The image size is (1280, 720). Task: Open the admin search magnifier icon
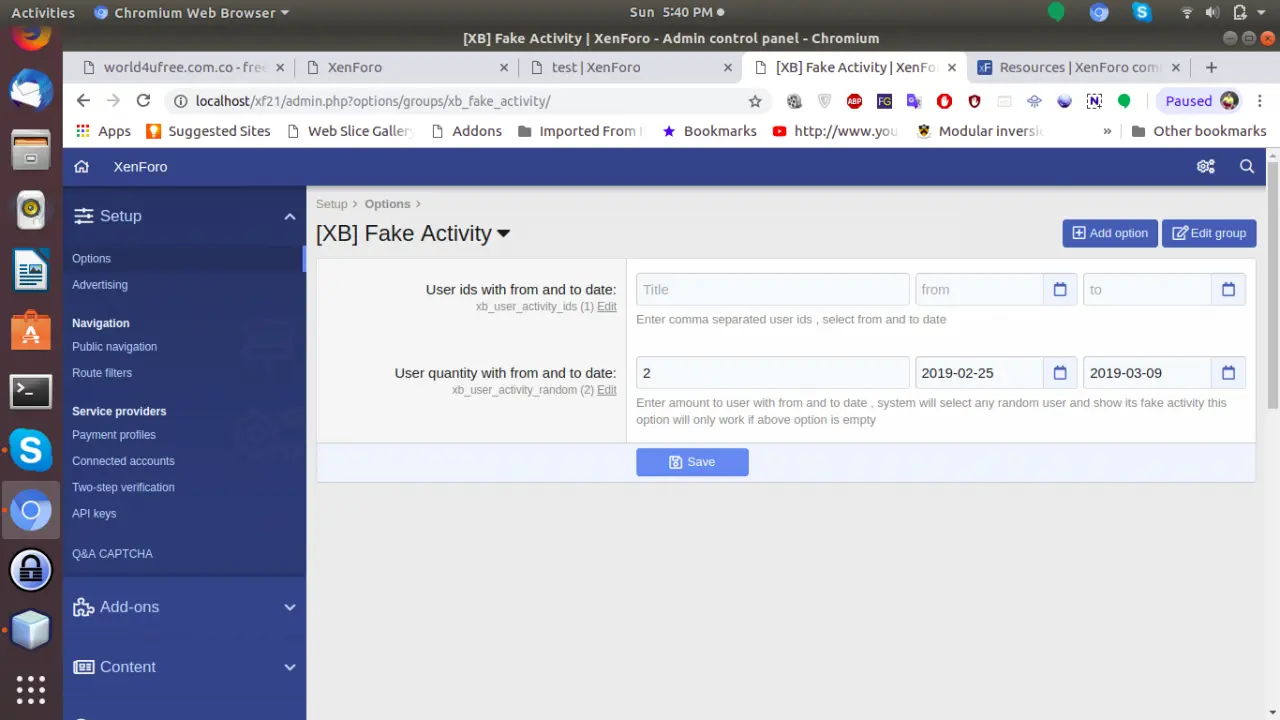click(x=1246, y=167)
